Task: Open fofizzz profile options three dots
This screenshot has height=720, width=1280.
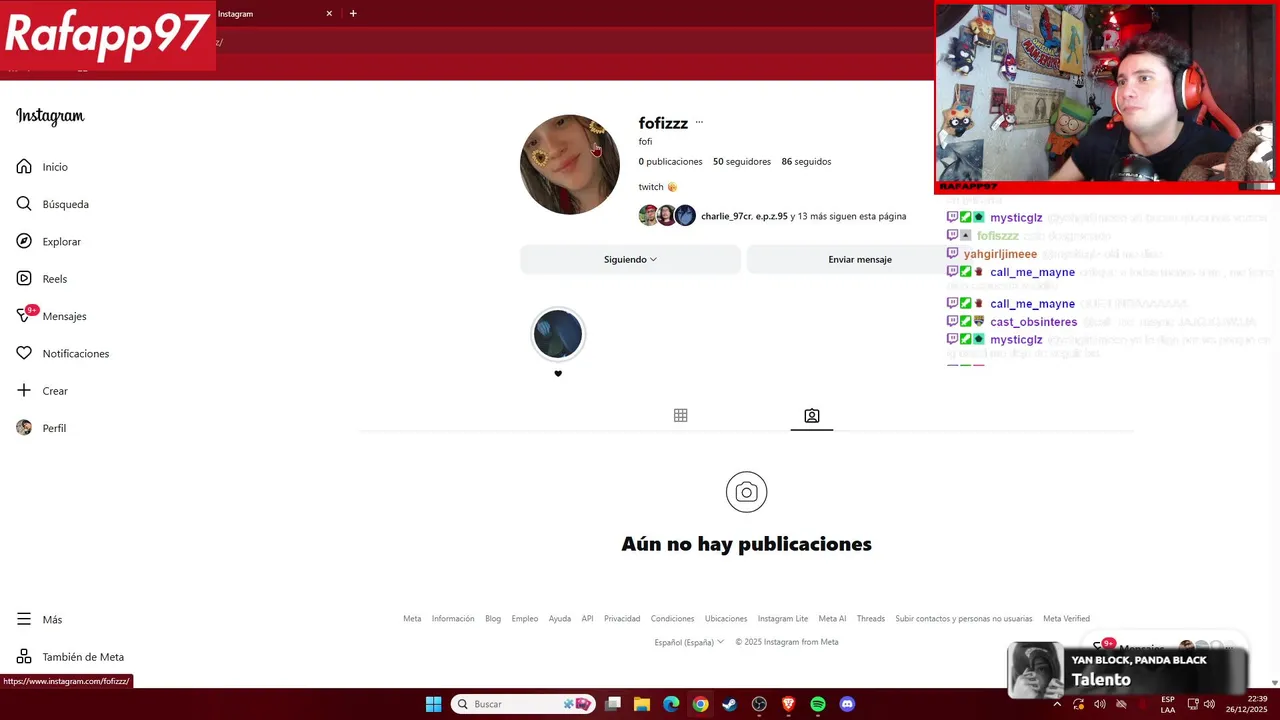Action: coord(699,123)
